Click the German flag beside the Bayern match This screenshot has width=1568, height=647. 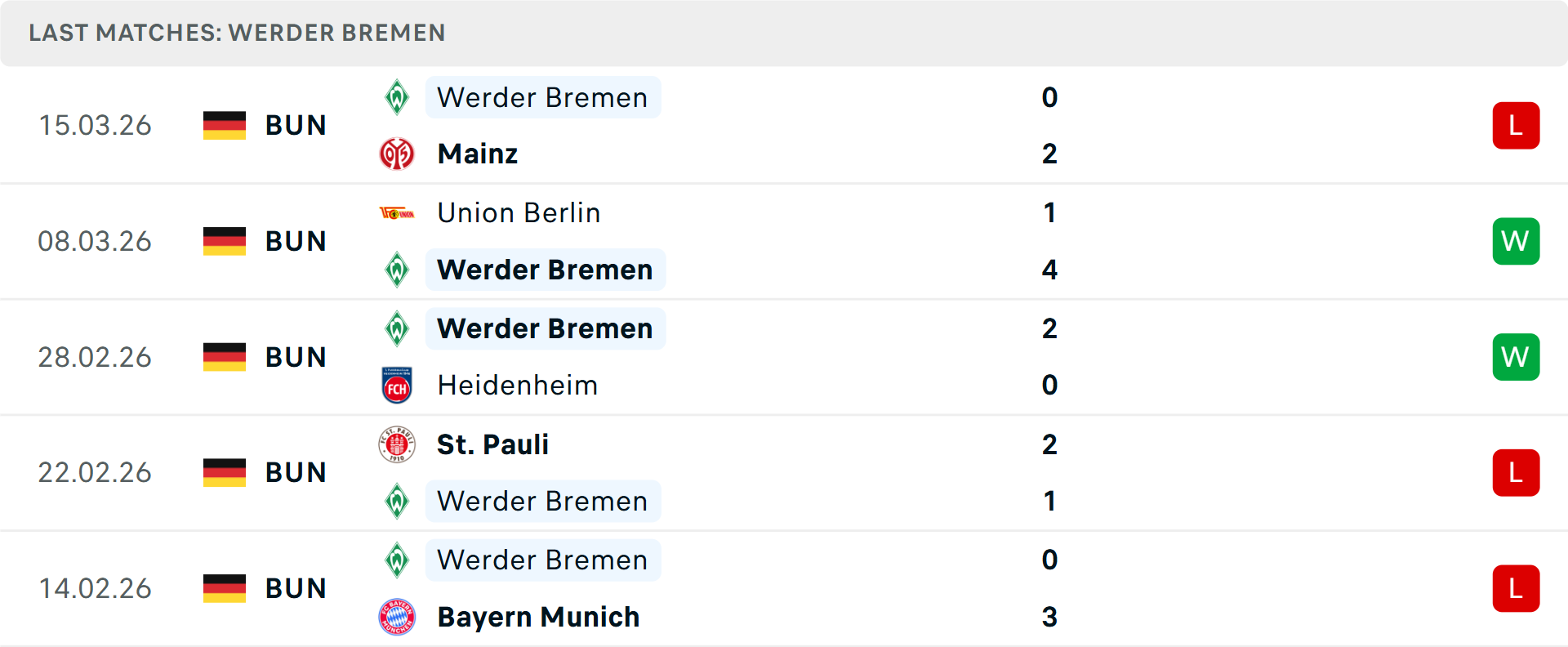[x=224, y=587]
